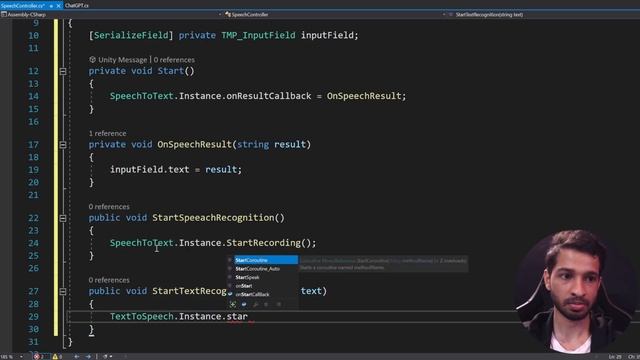This screenshot has width=640, height=360.
Task: Collapse the StartSpeeachRecognition method outline
Action: click(x=63, y=218)
